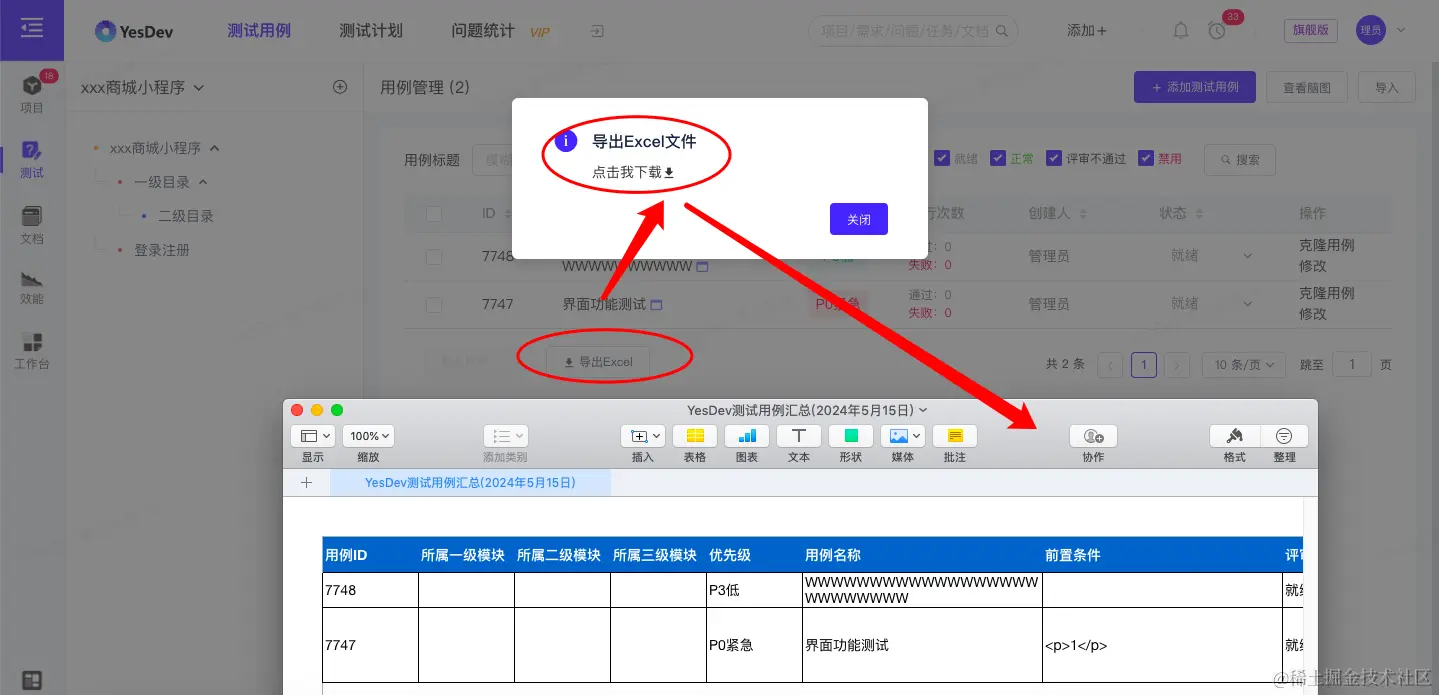Click the 管理员 user avatar
Viewport: 1439px width, 695px height.
tap(1371, 30)
